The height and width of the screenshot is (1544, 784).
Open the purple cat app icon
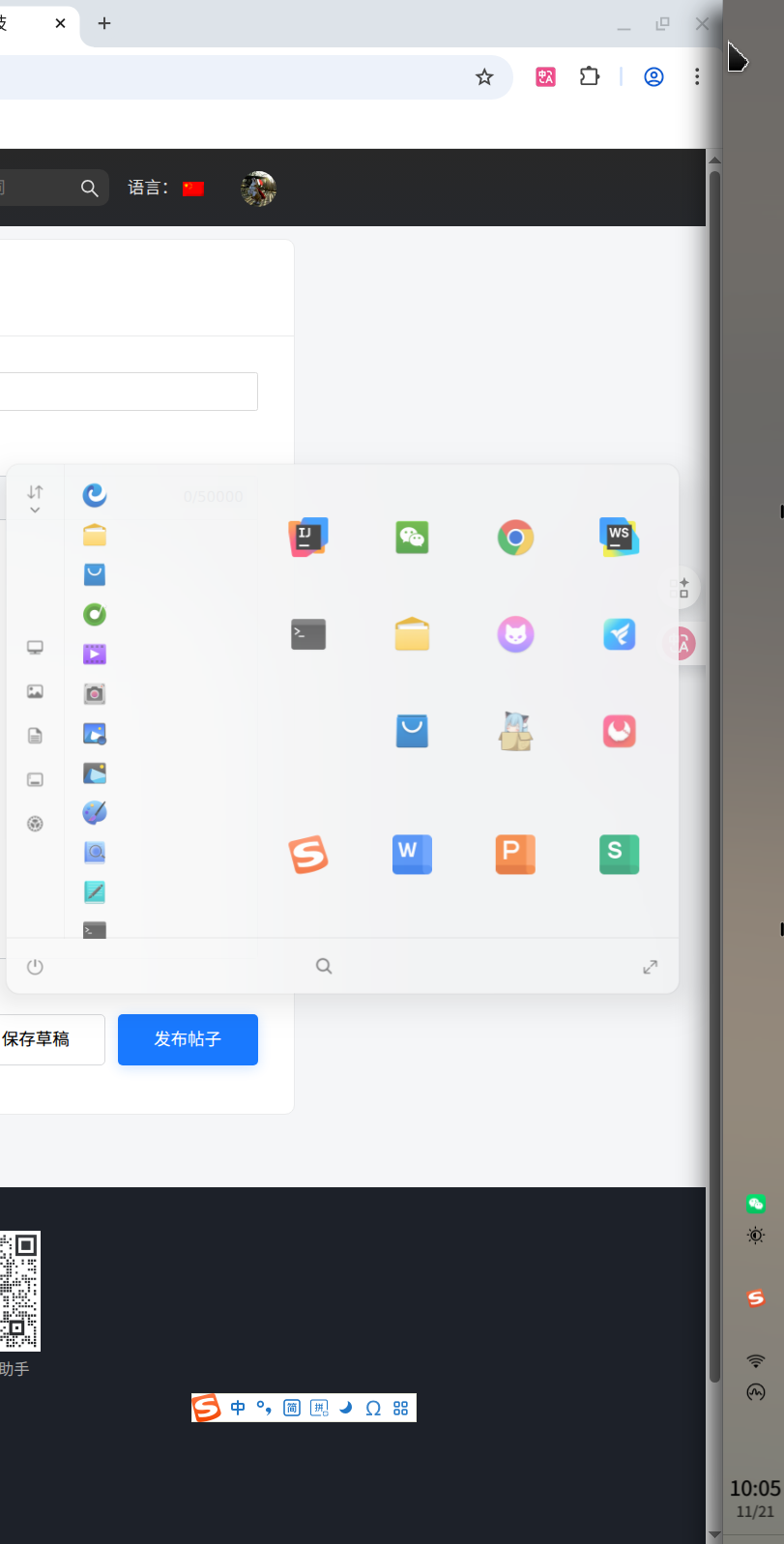(x=515, y=634)
